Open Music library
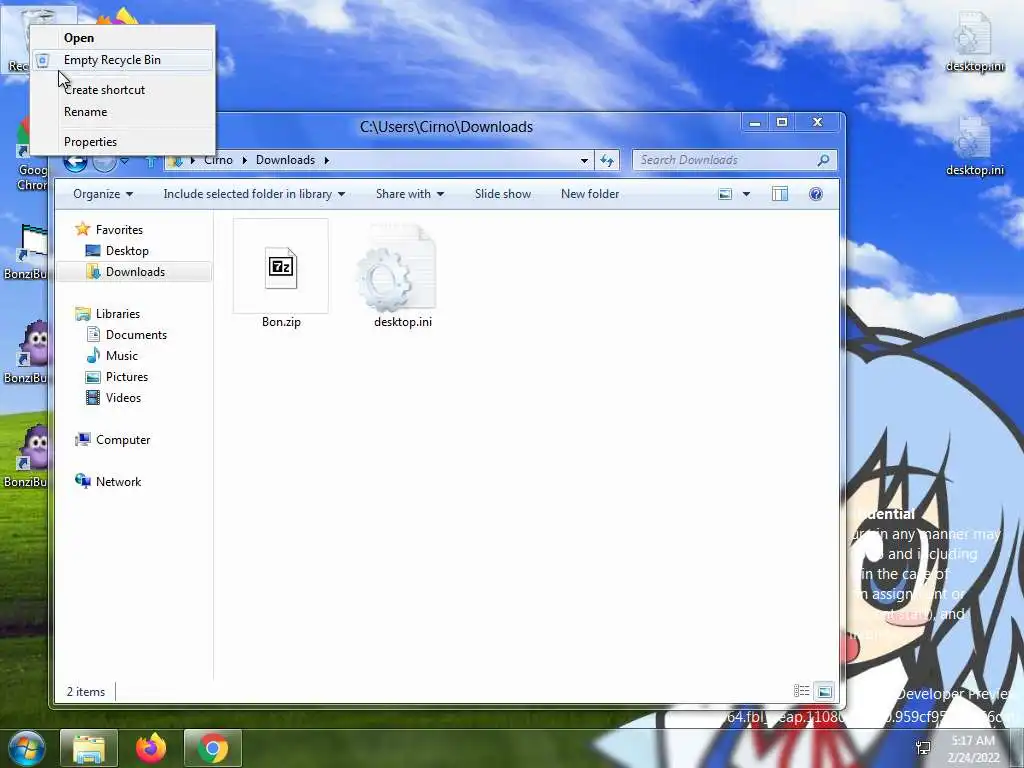Image resolution: width=1024 pixels, height=768 pixels. (x=121, y=356)
